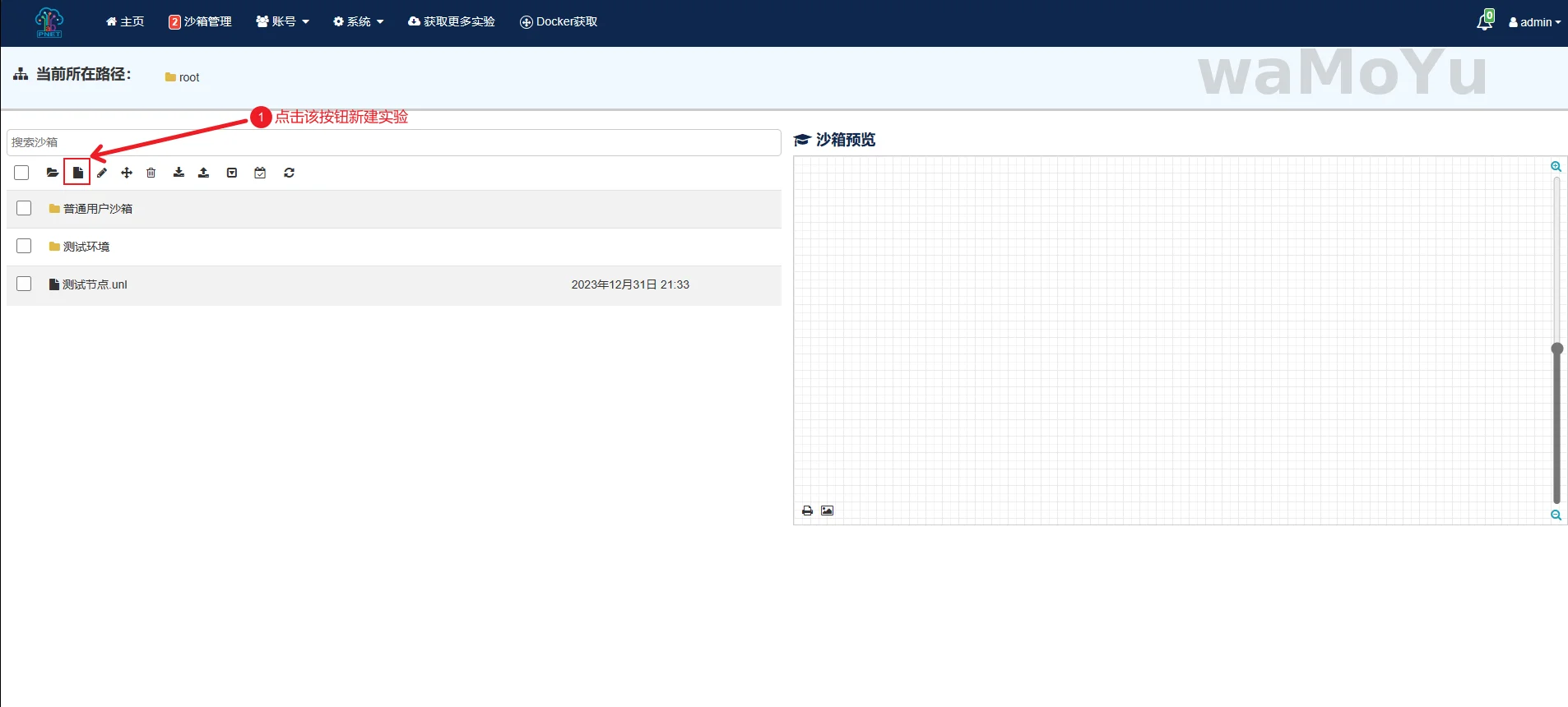Expand the 账号 dropdown menu

click(x=282, y=21)
